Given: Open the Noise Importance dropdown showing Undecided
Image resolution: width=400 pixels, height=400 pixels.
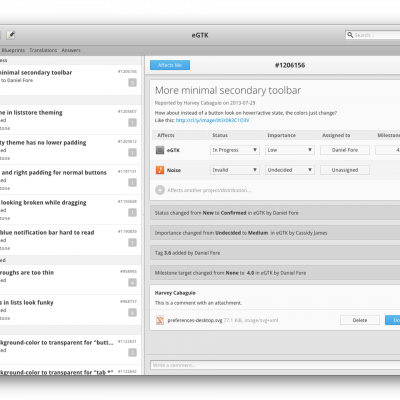Looking at the screenshot, I should (x=290, y=170).
